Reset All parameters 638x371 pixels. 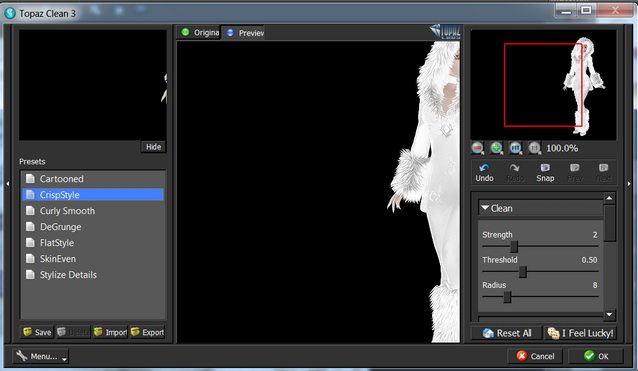507,333
